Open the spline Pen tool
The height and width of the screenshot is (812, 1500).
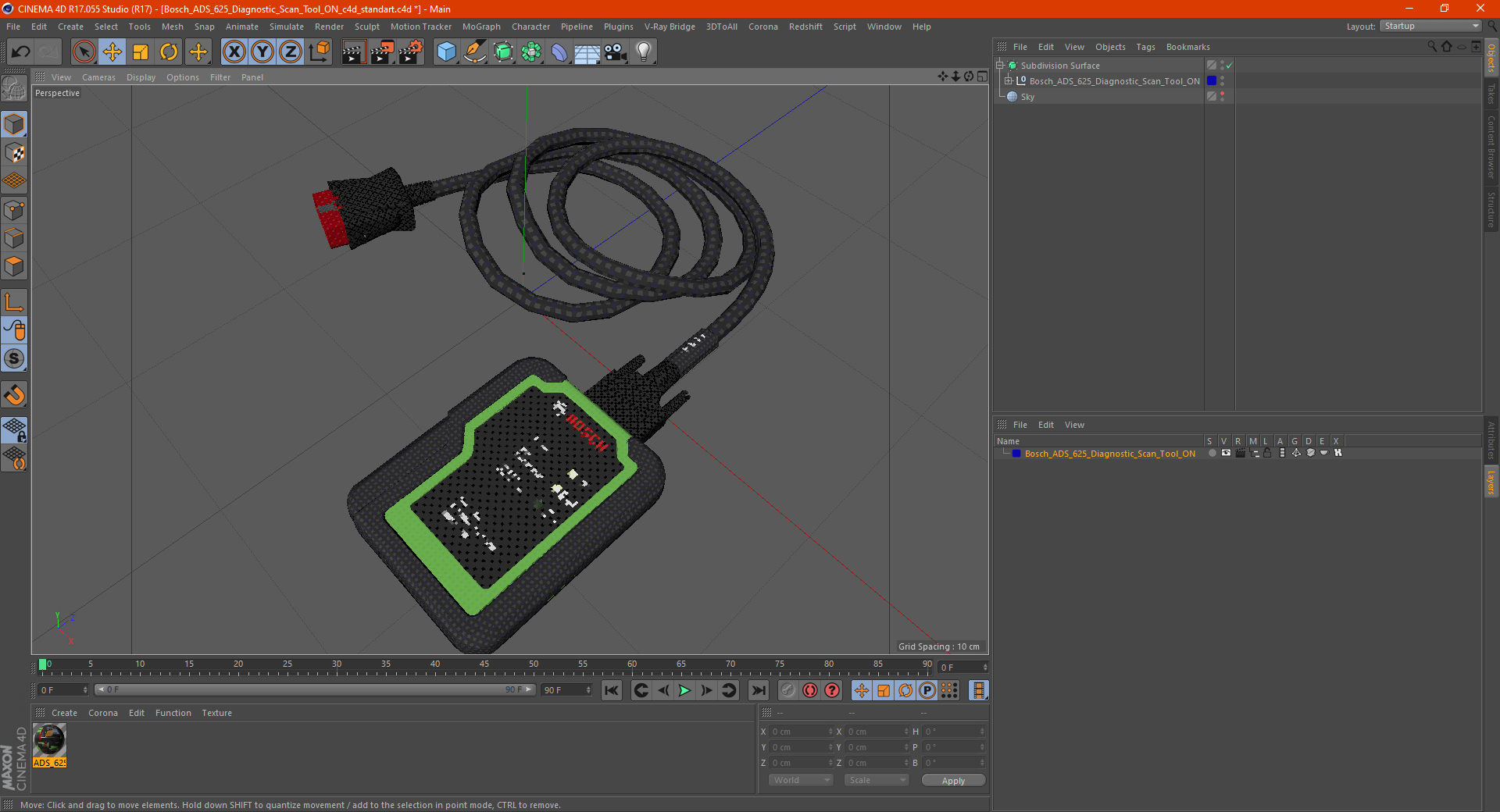coord(475,52)
